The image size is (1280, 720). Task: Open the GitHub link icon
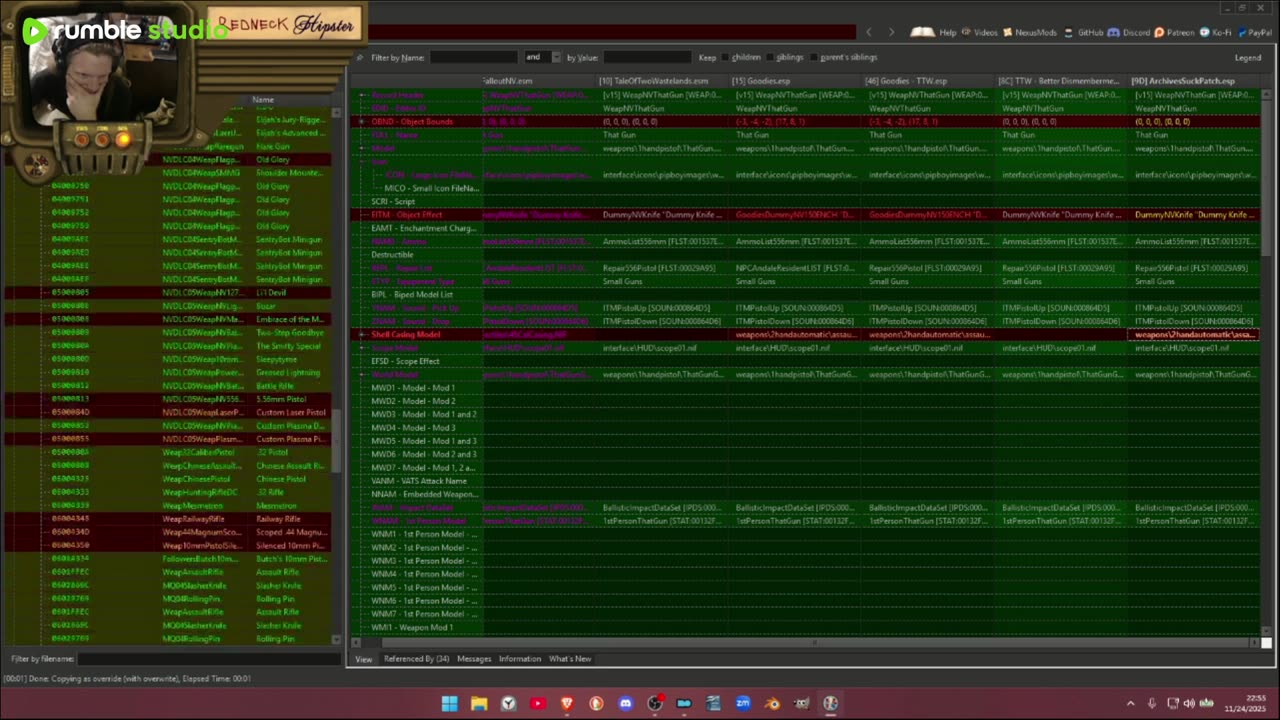1069,32
